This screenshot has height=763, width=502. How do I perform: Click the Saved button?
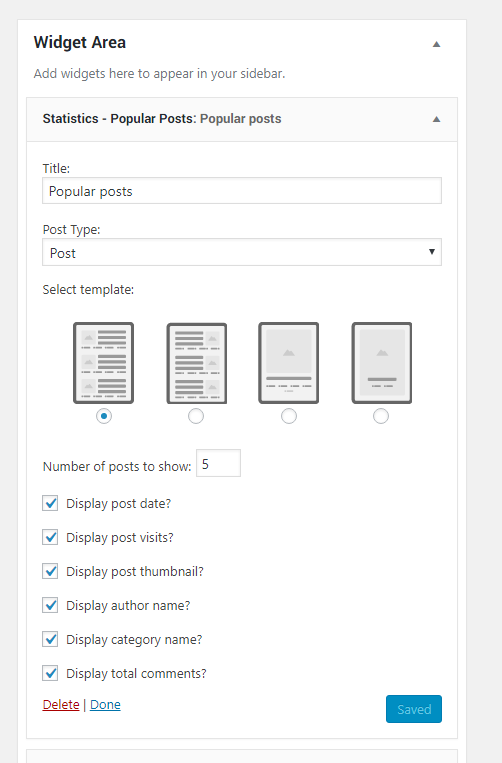[414, 709]
